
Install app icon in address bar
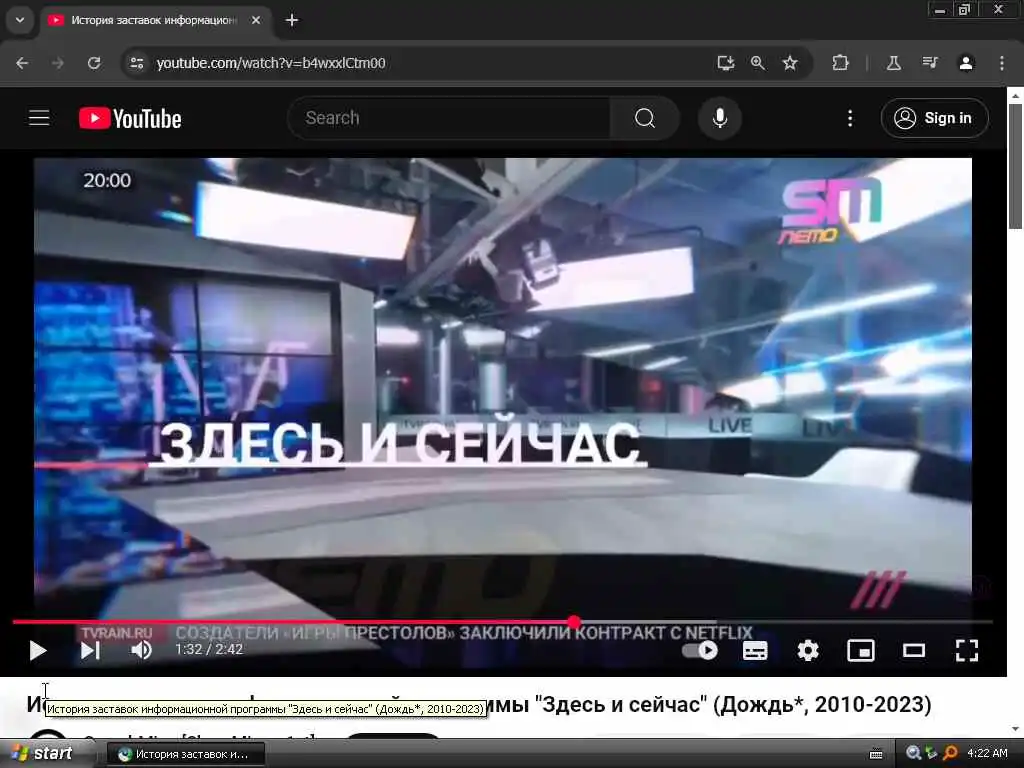(x=726, y=63)
